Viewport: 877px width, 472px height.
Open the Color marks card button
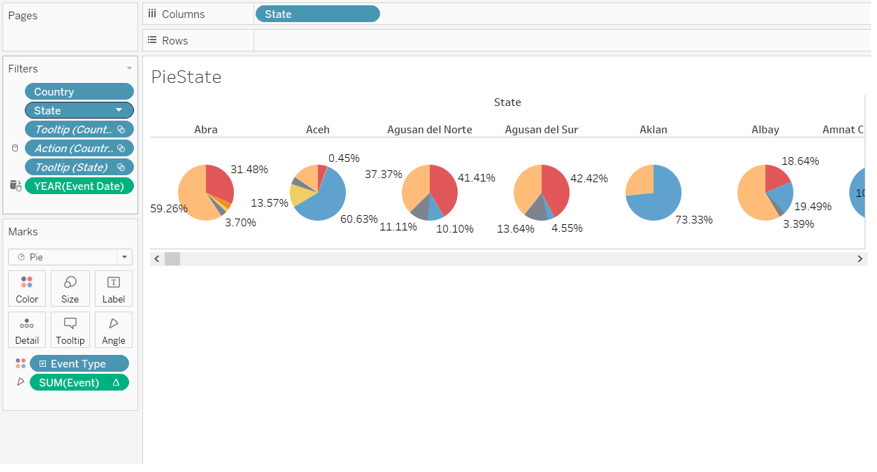[x=27, y=289]
